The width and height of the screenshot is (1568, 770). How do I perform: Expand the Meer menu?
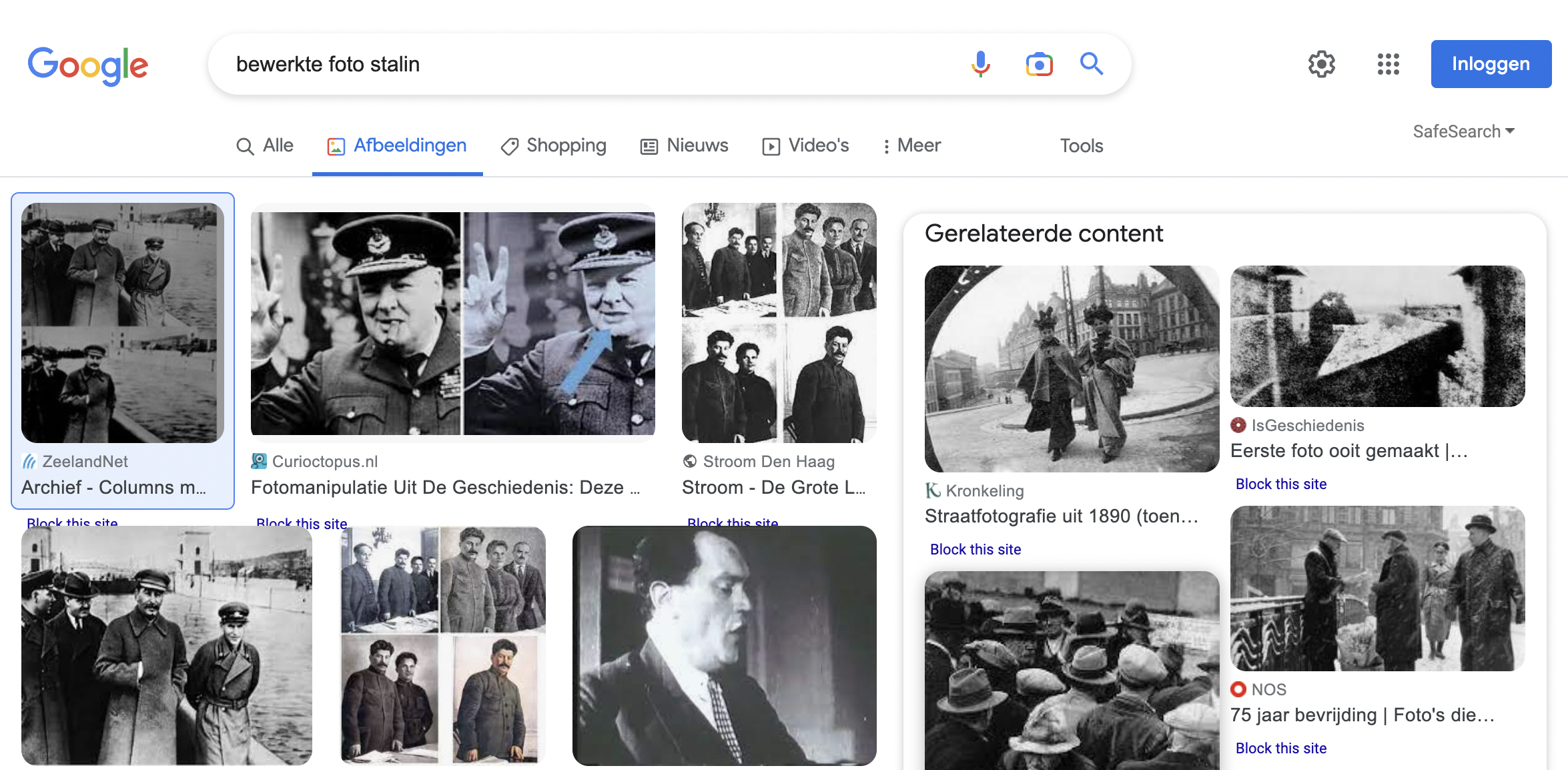911,145
